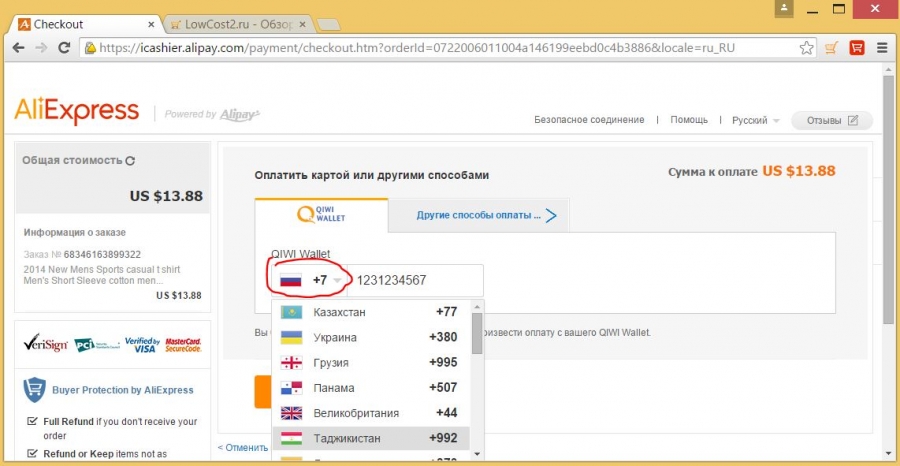Click the security padlock in address bar
The image size is (900, 466).
pyautogui.click(x=90, y=48)
